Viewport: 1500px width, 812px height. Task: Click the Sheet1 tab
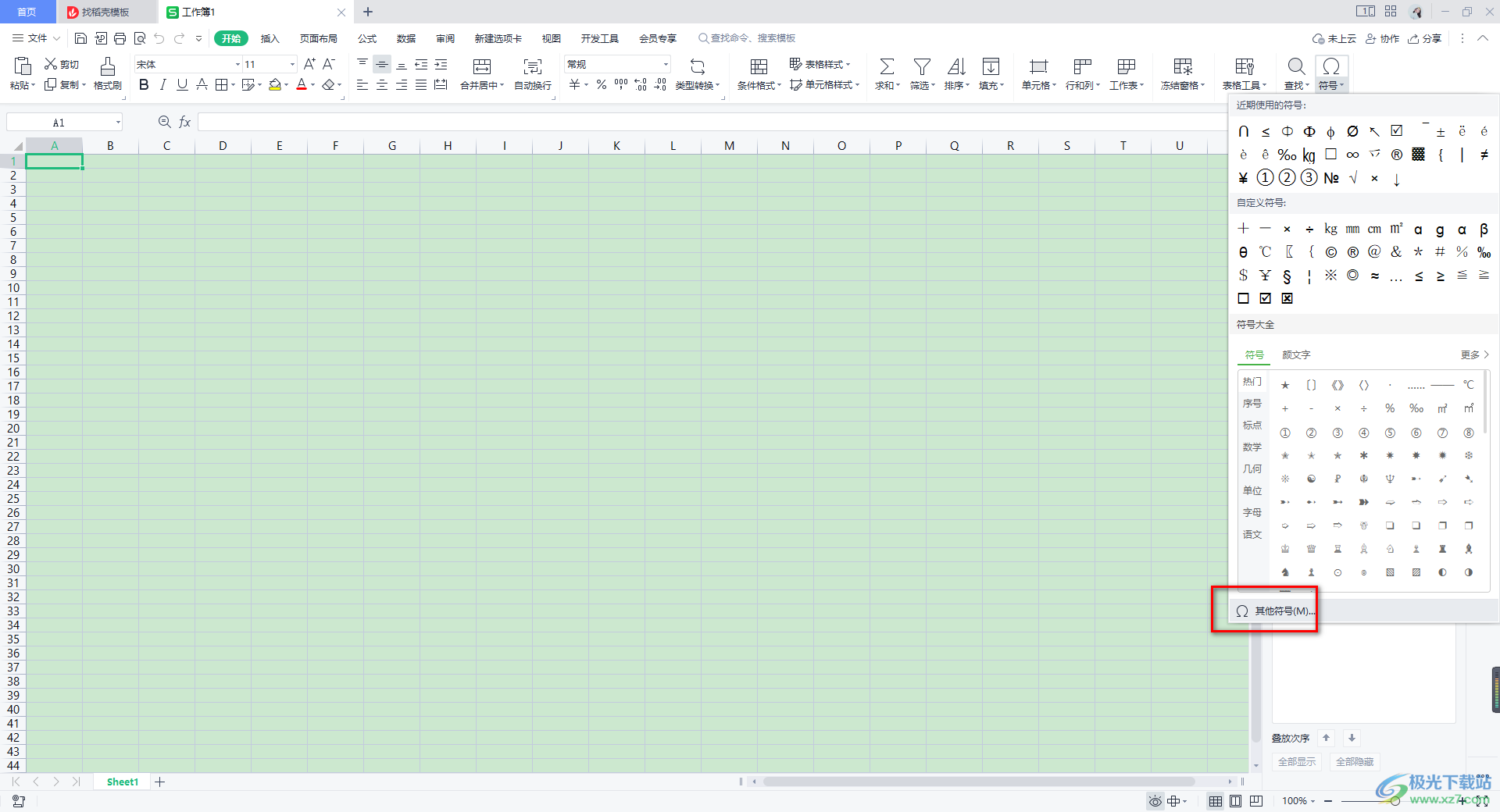(123, 782)
